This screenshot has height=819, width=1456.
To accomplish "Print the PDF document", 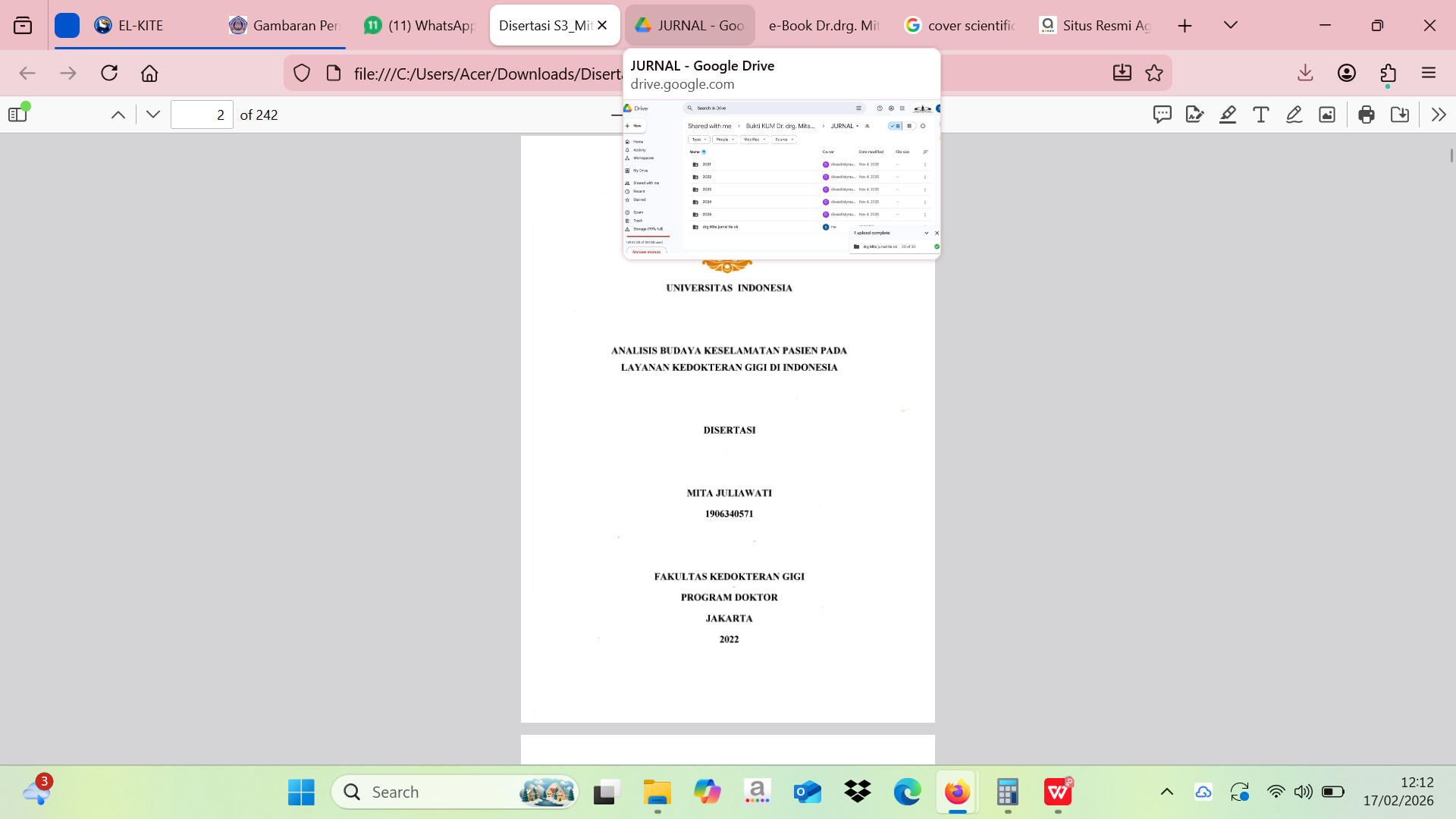I will click(x=1367, y=115).
